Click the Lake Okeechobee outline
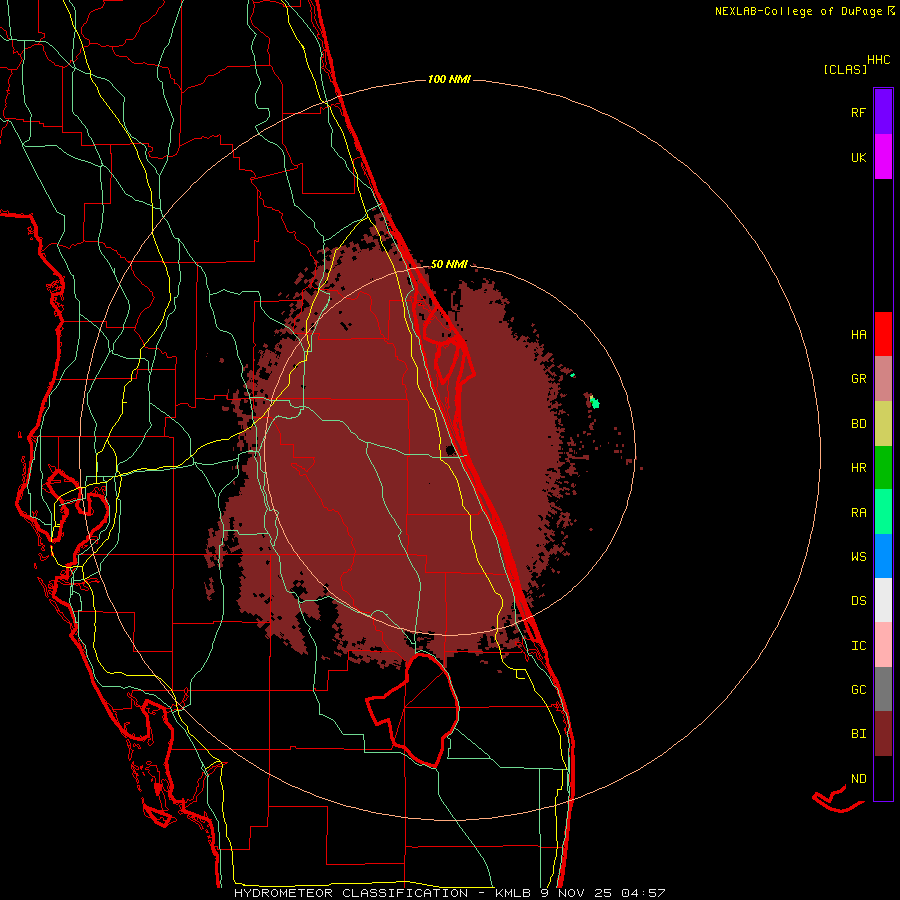900x900 pixels. tap(413, 709)
